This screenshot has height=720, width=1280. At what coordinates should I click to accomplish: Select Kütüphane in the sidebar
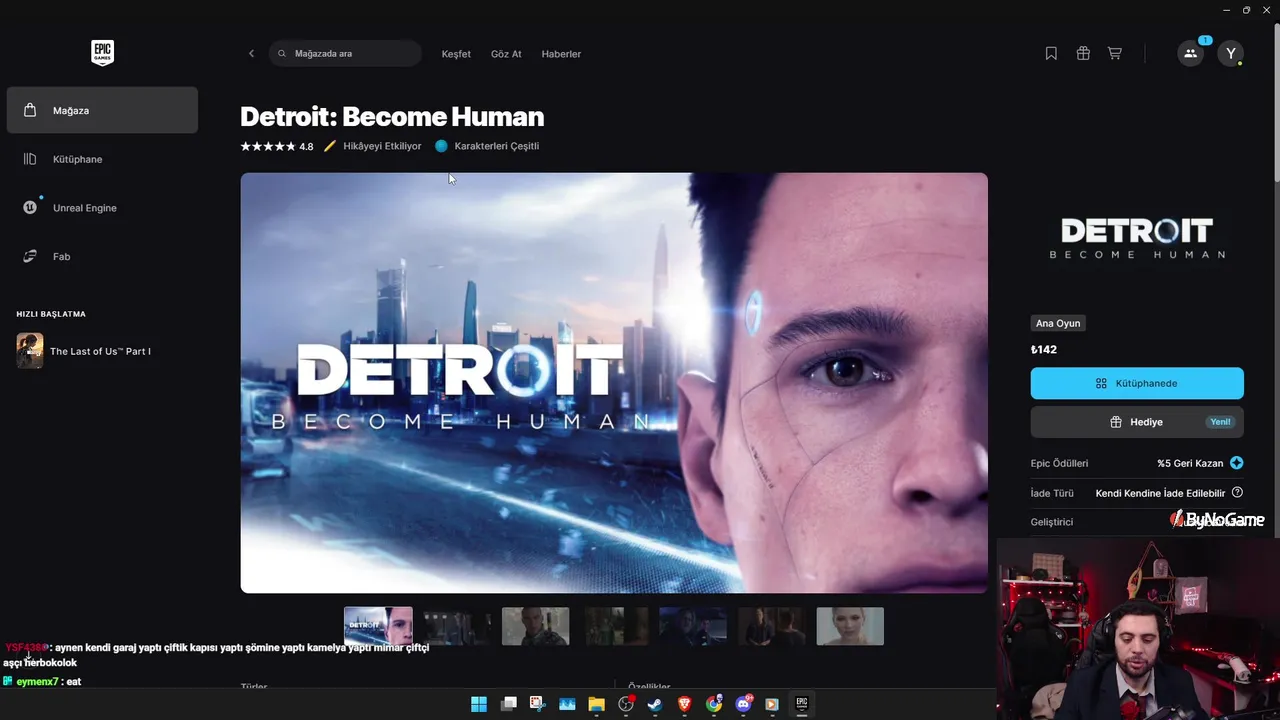click(102, 159)
